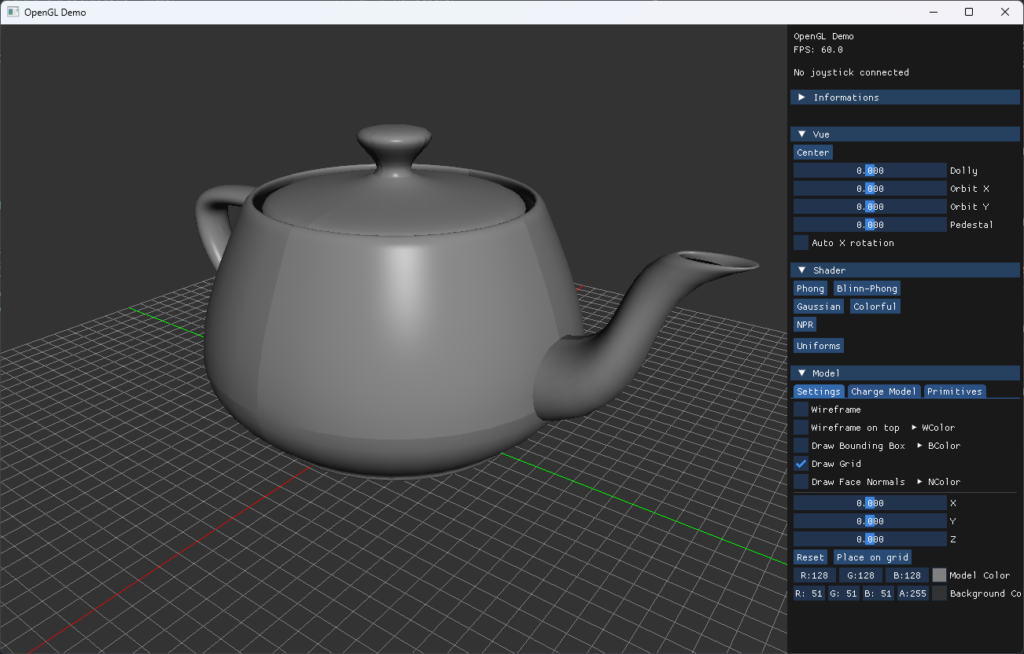Open the Background Color swatch

click(939, 594)
